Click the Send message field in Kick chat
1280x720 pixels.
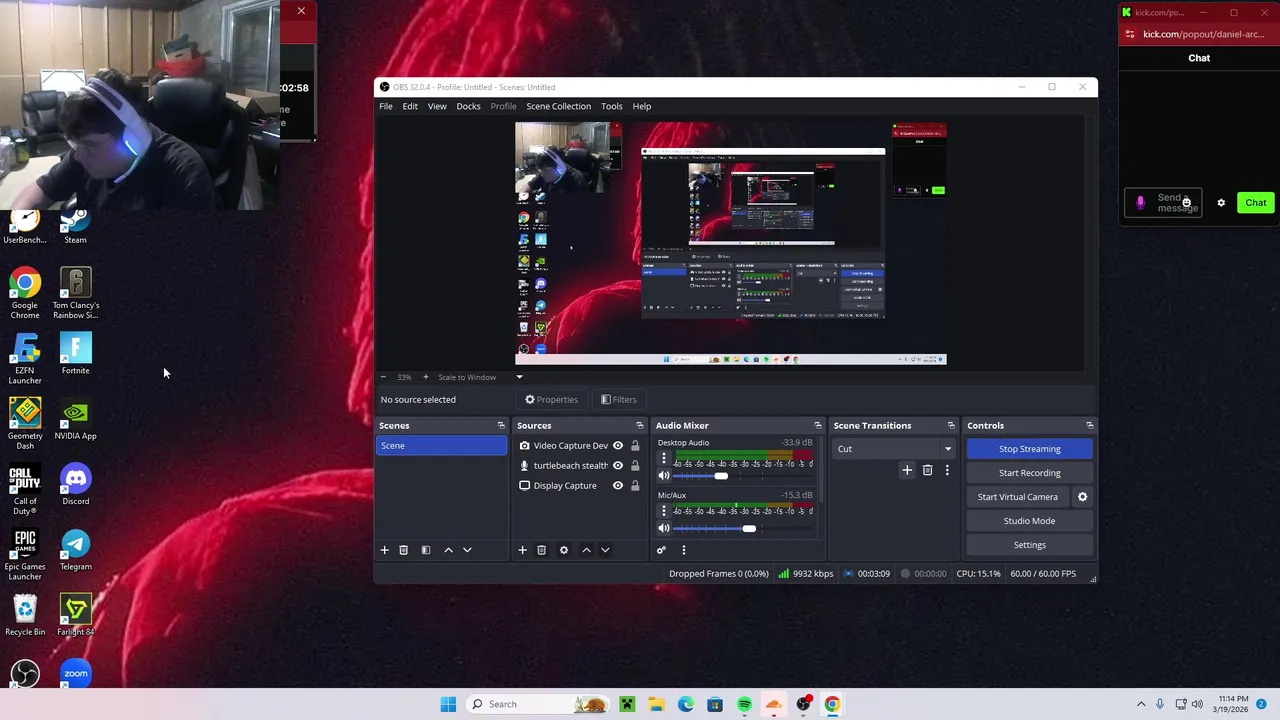coord(1164,203)
